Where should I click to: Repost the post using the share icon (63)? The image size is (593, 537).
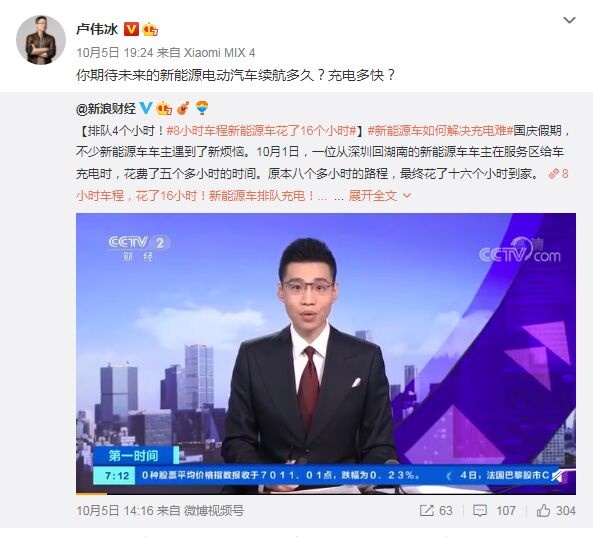(x=436, y=511)
